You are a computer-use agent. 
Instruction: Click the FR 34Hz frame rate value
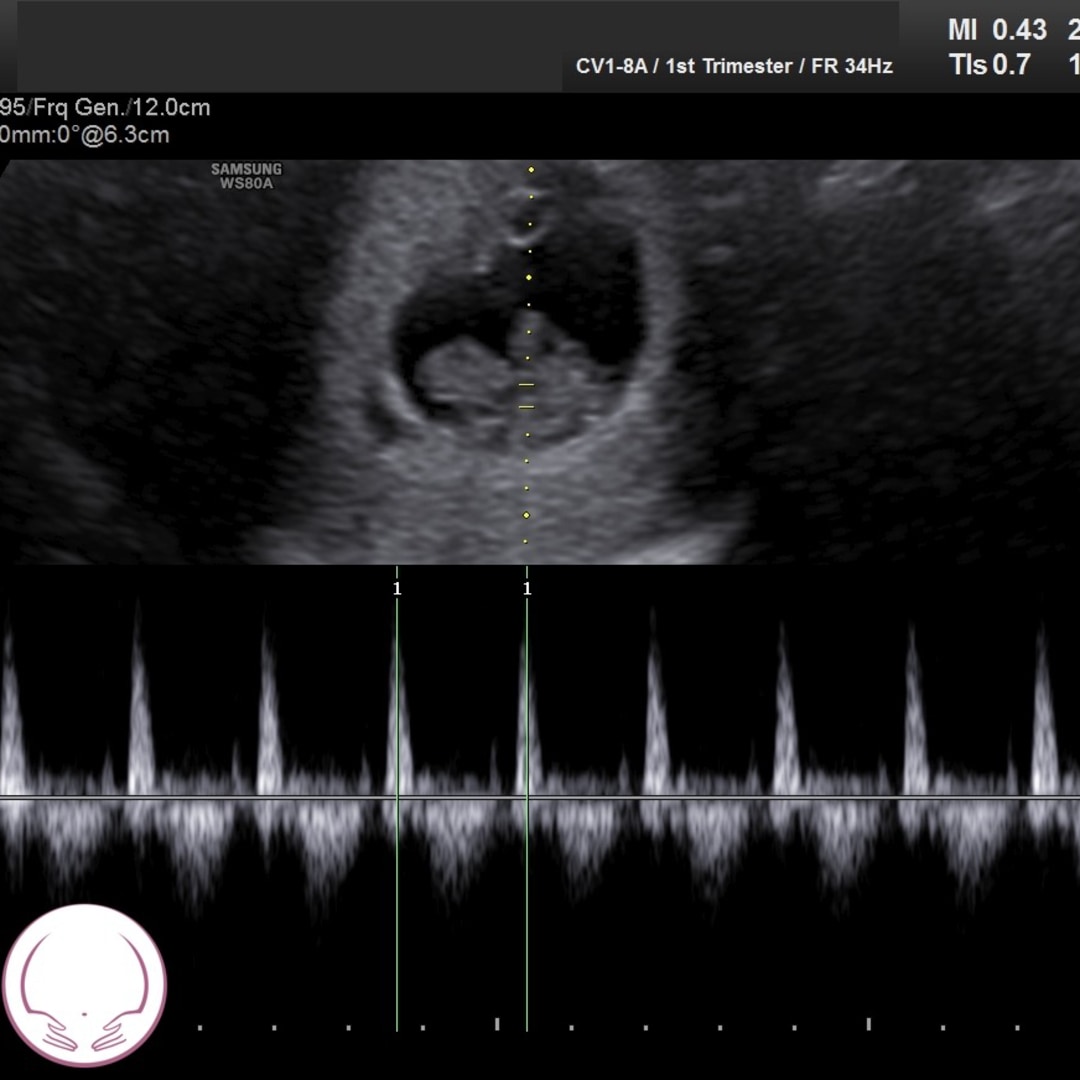pyautogui.click(x=851, y=67)
